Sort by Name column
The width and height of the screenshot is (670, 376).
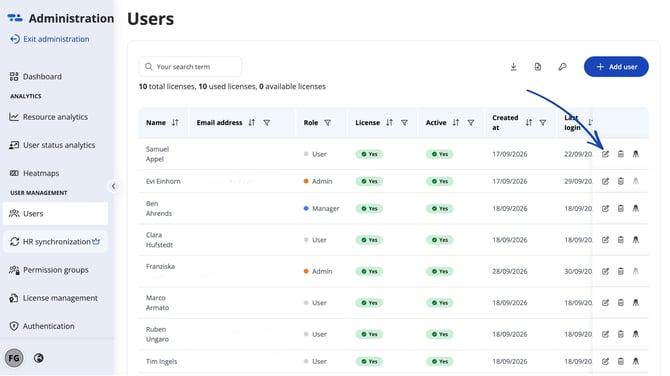tap(175, 123)
